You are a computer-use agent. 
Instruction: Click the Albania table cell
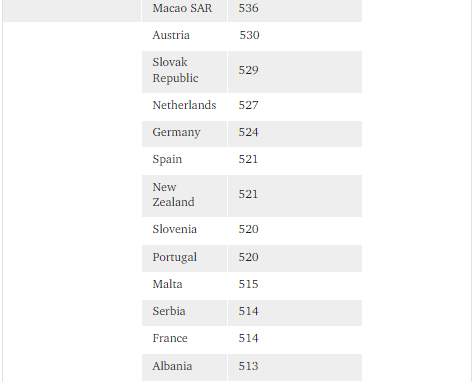click(x=184, y=367)
